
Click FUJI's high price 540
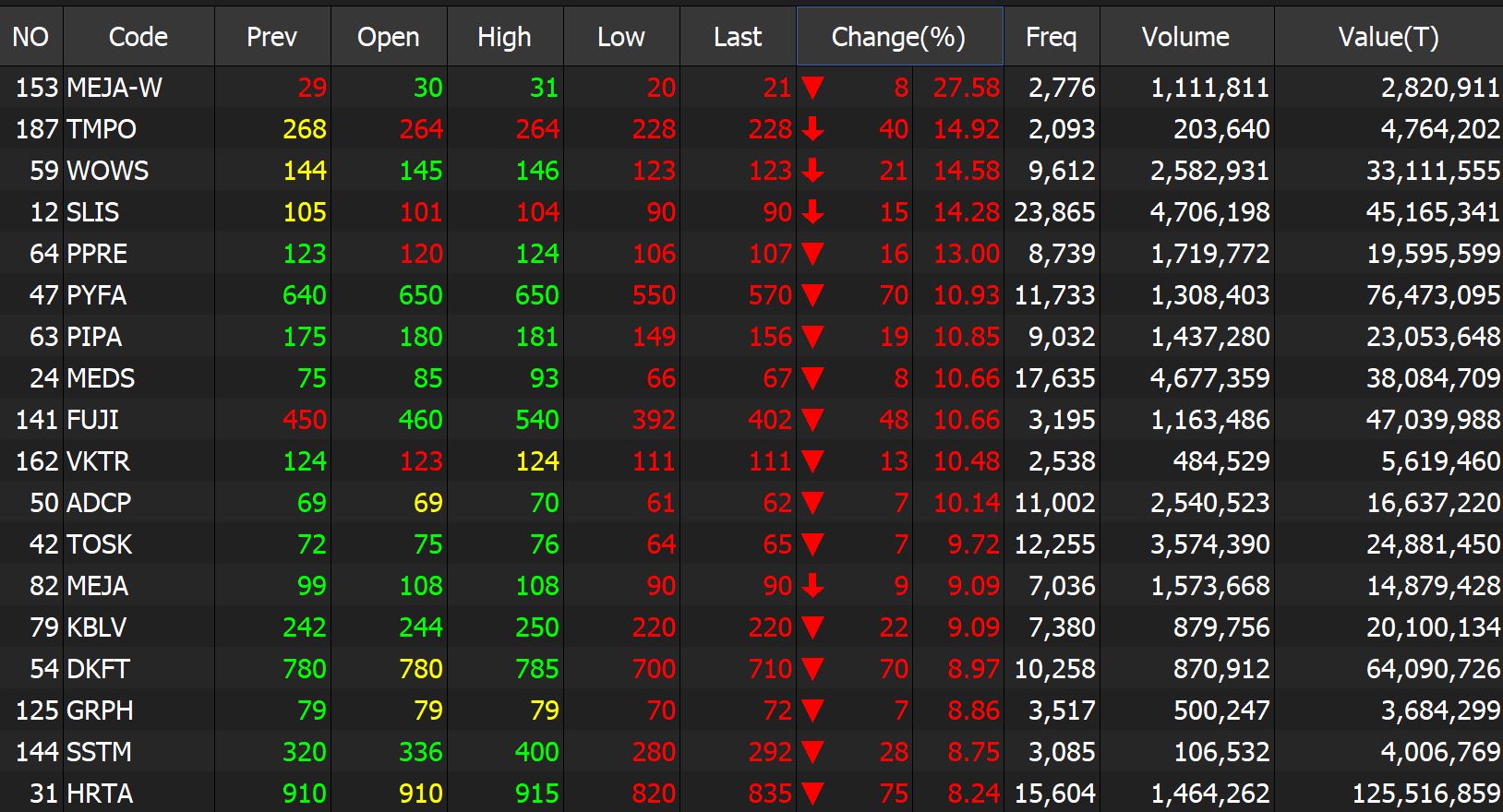click(x=536, y=420)
